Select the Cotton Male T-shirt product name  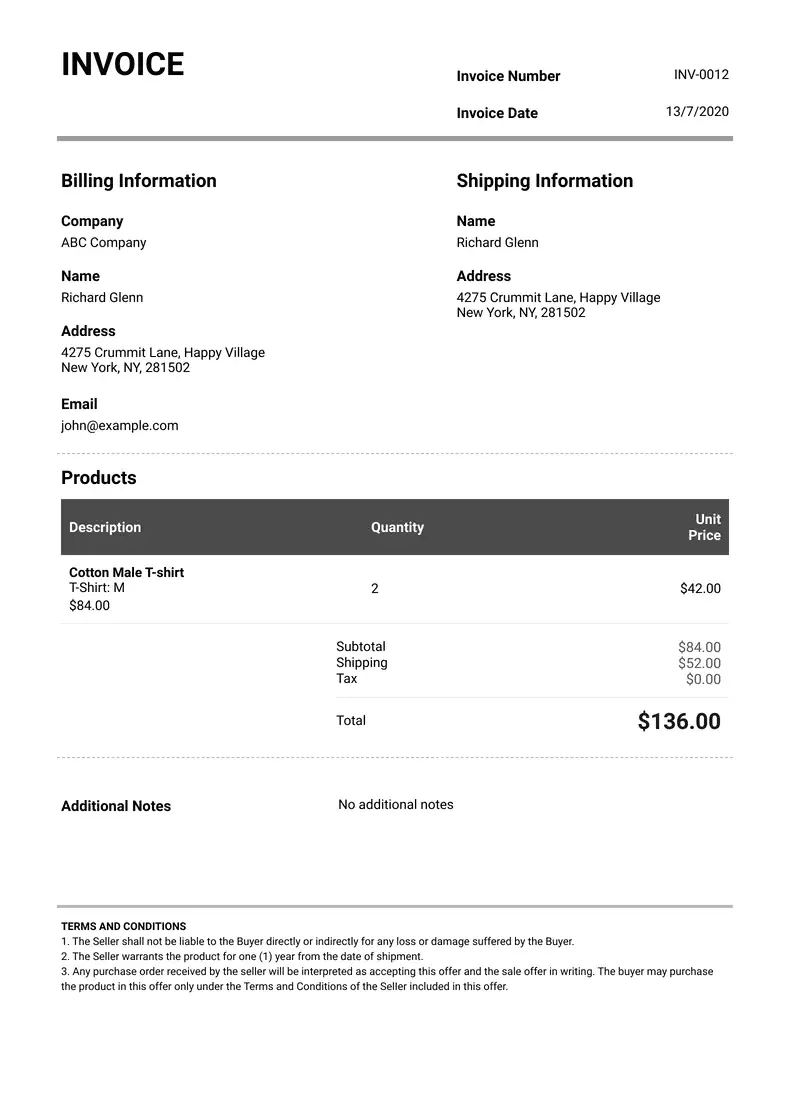(126, 573)
